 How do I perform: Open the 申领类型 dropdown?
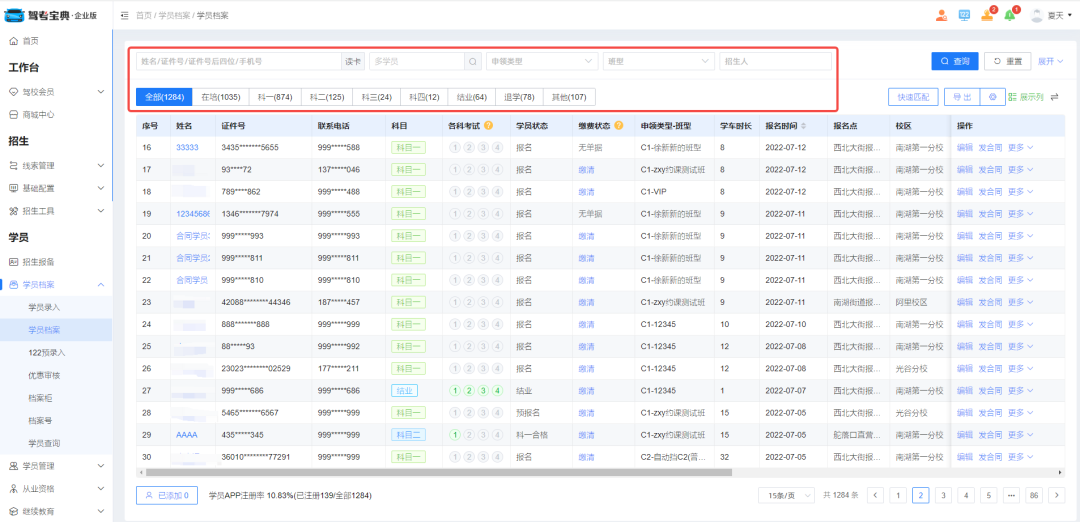pos(542,61)
